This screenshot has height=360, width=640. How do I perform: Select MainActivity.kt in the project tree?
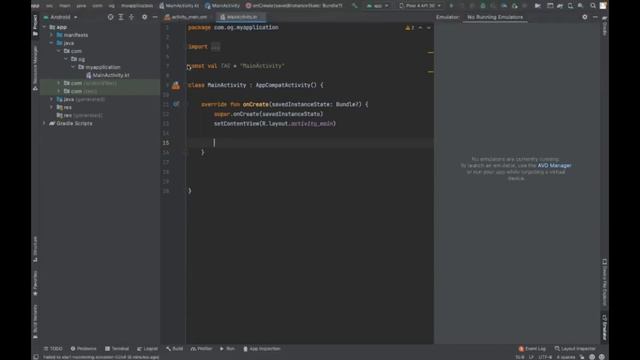click(x=108, y=75)
